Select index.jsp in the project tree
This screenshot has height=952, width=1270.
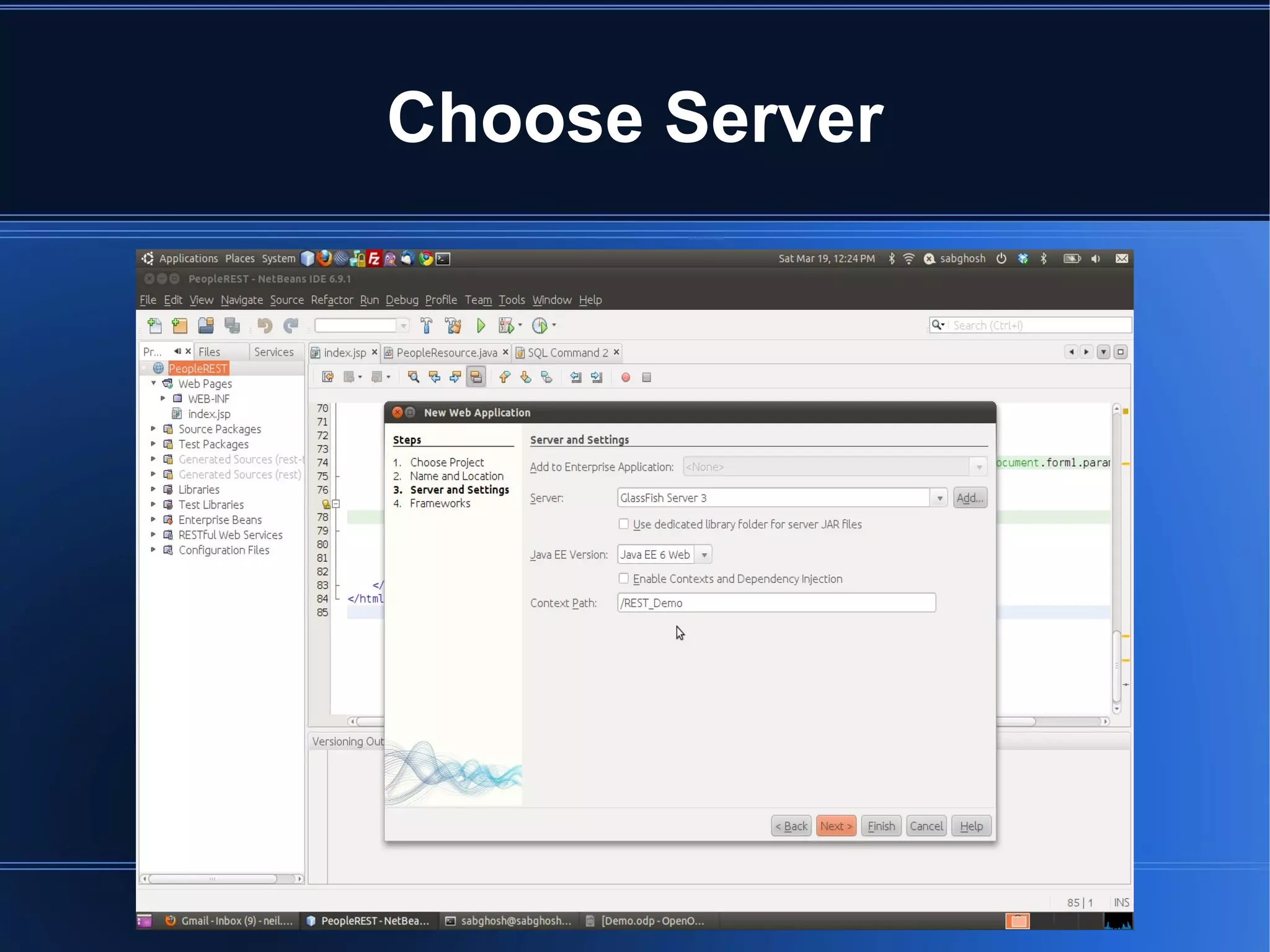click(x=209, y=414)
